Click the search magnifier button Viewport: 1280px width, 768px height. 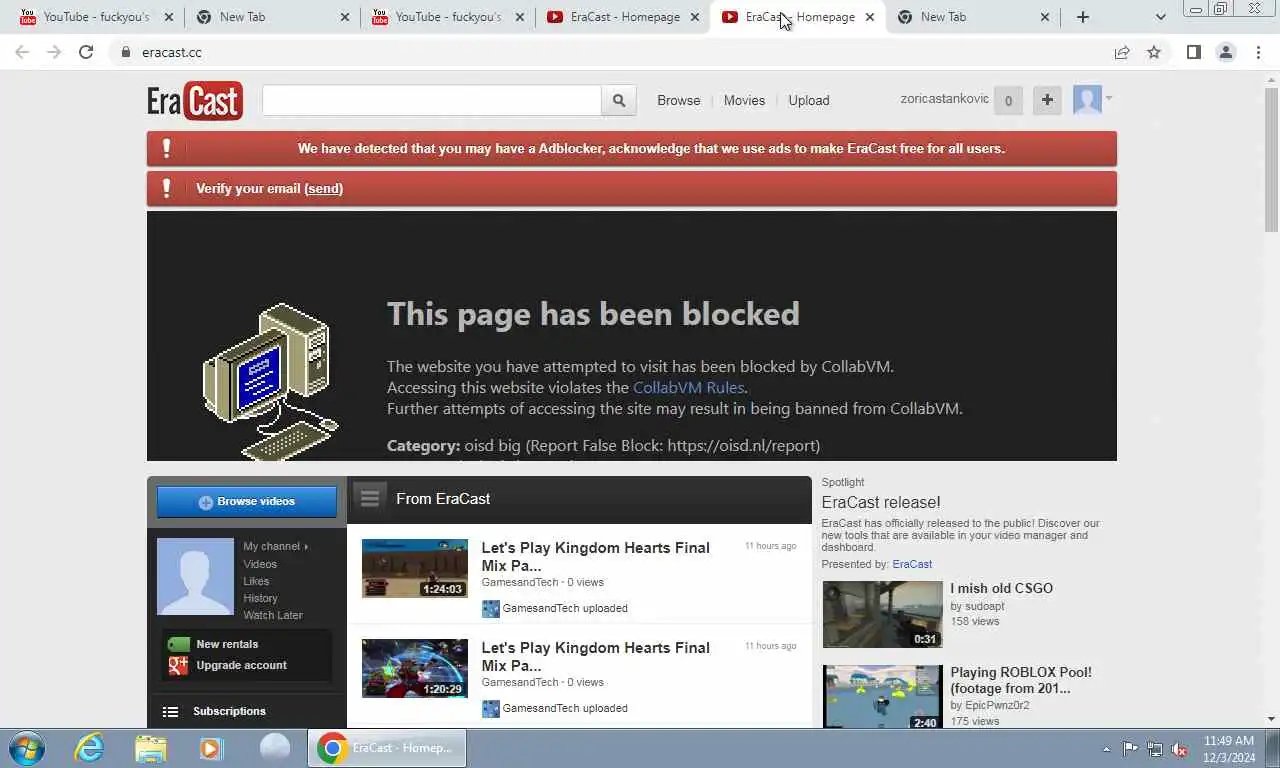click(x=619, y=100)
